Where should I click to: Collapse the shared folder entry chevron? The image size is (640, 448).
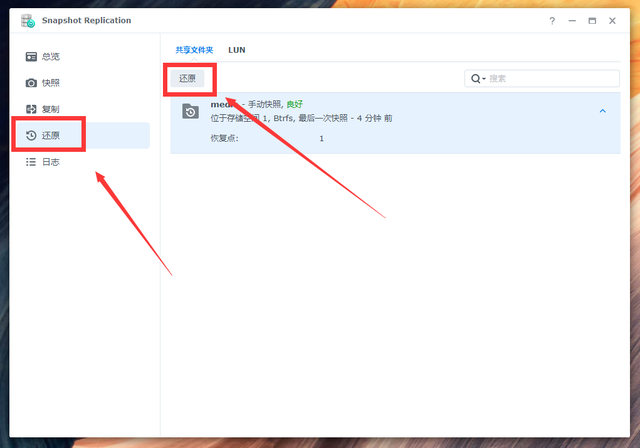click(x=602, y=111)
